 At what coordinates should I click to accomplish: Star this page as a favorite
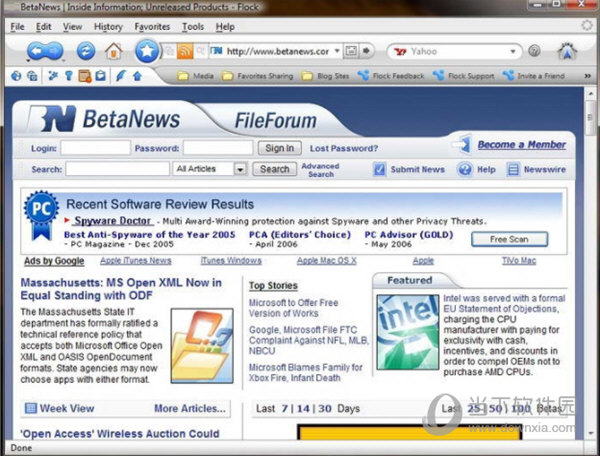tap(147, 51)
